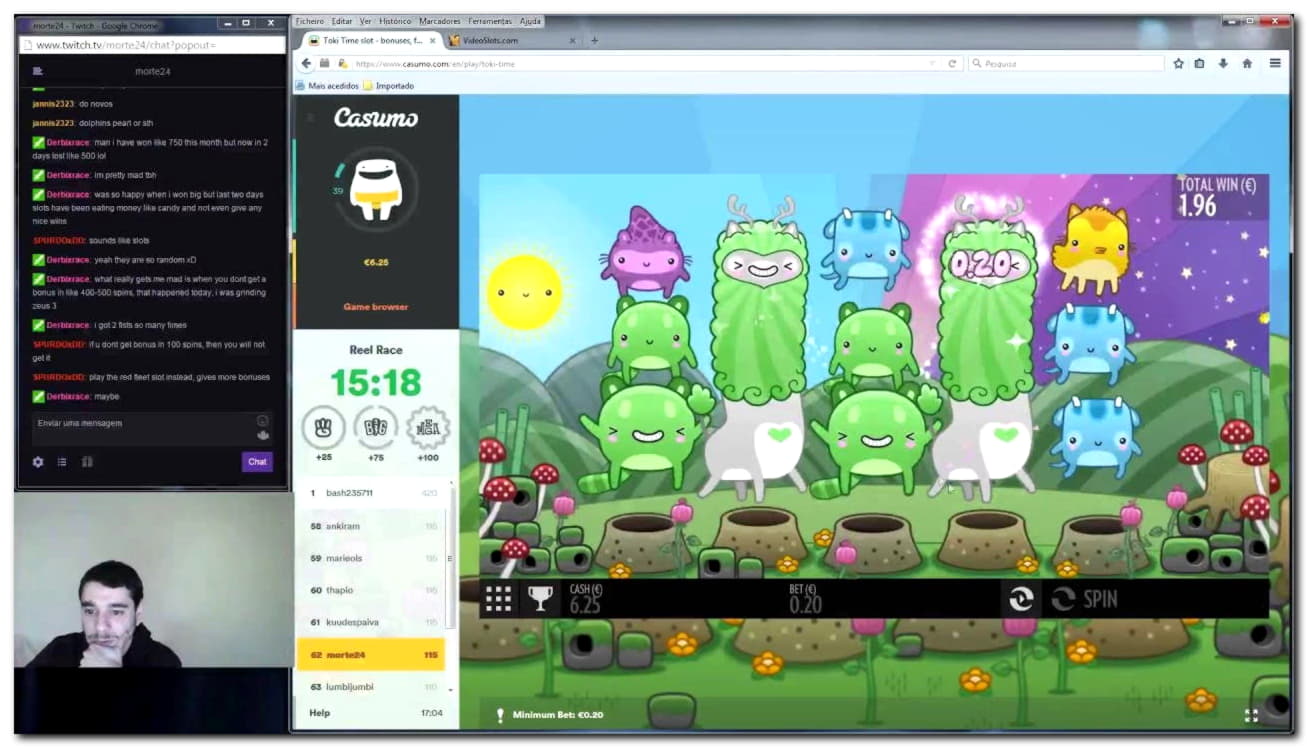The image size is (1308, 748).
Task: Enter fullscreen with the corner expand icon
Action: (1251, 715)
